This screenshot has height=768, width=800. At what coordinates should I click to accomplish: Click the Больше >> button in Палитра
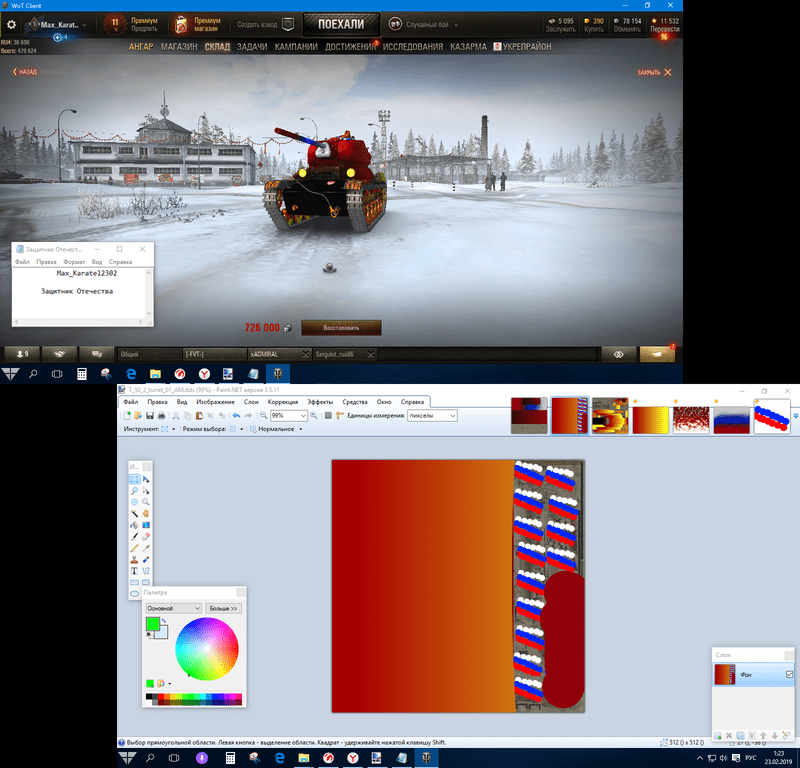point(223,608)
